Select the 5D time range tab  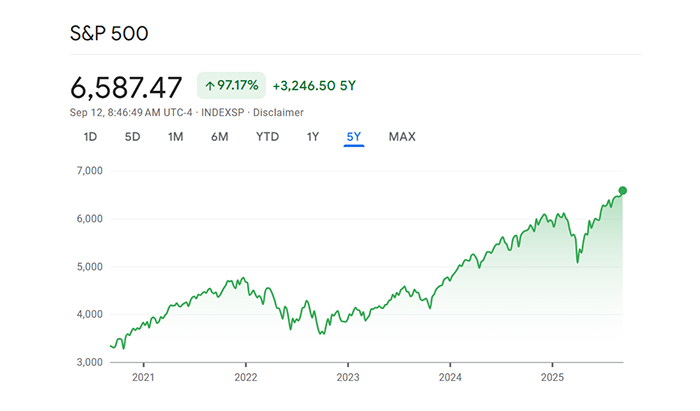(x=133, y=137)
